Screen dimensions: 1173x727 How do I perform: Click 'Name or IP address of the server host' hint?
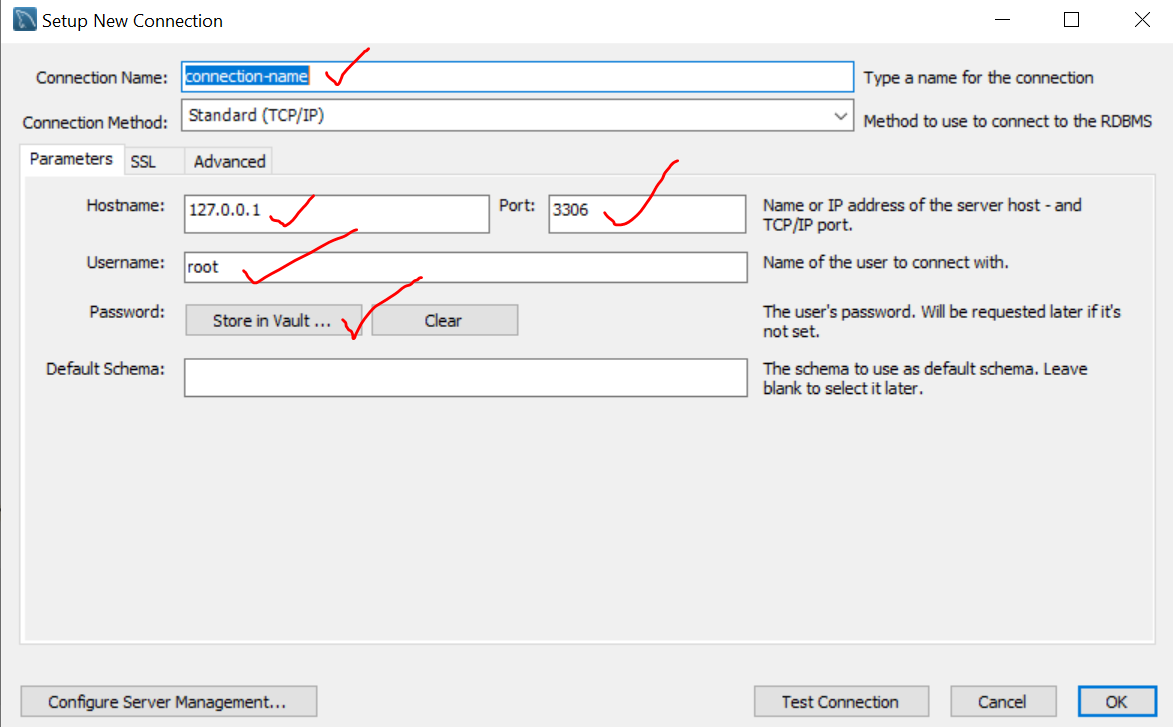tap(922, 215)
